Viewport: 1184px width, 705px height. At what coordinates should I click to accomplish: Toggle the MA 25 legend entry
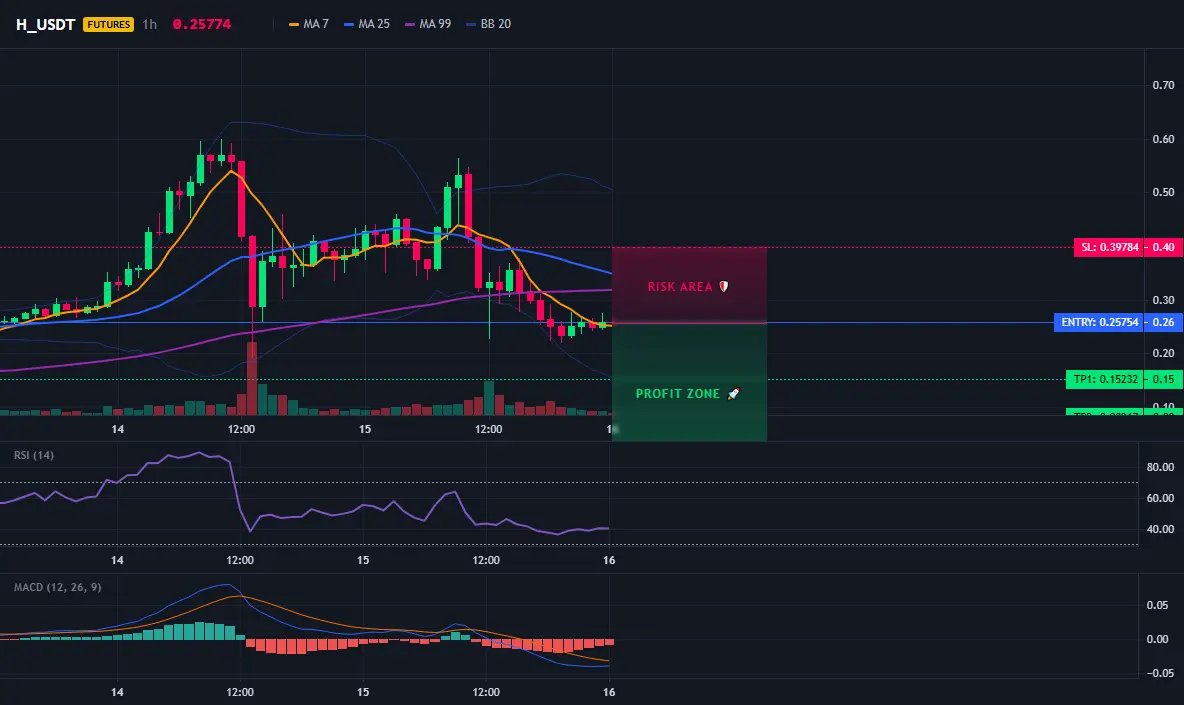(367, 24)
